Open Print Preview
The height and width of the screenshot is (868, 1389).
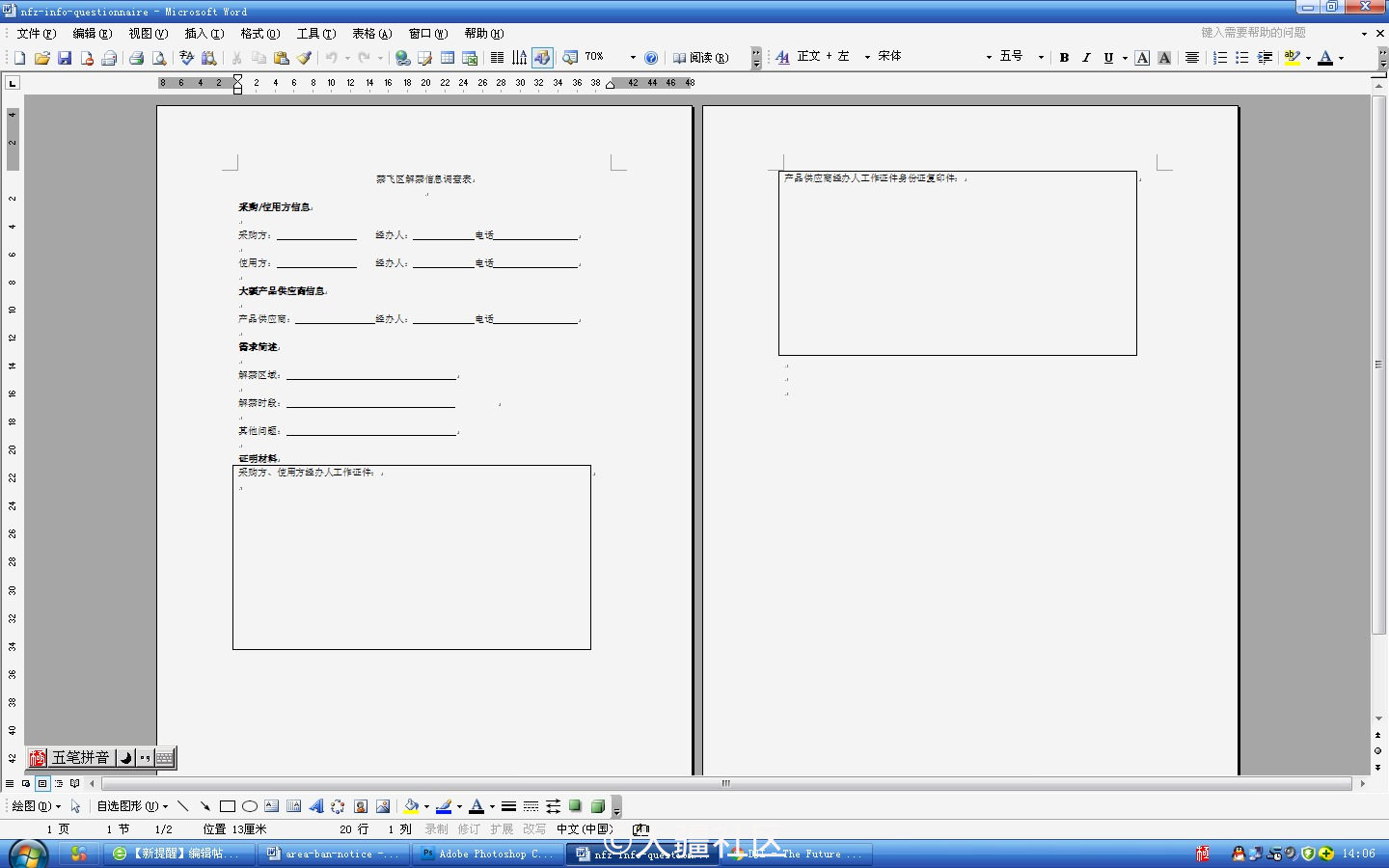pyautogui.click(x=159, y=58)
